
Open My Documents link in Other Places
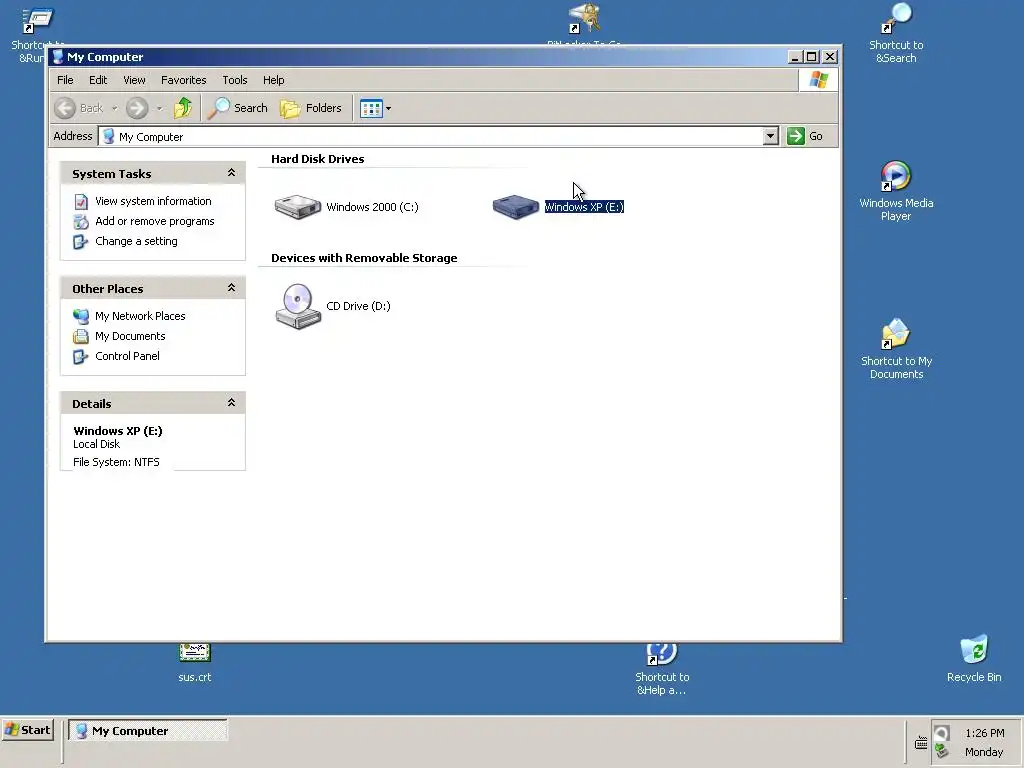(130, 336)
